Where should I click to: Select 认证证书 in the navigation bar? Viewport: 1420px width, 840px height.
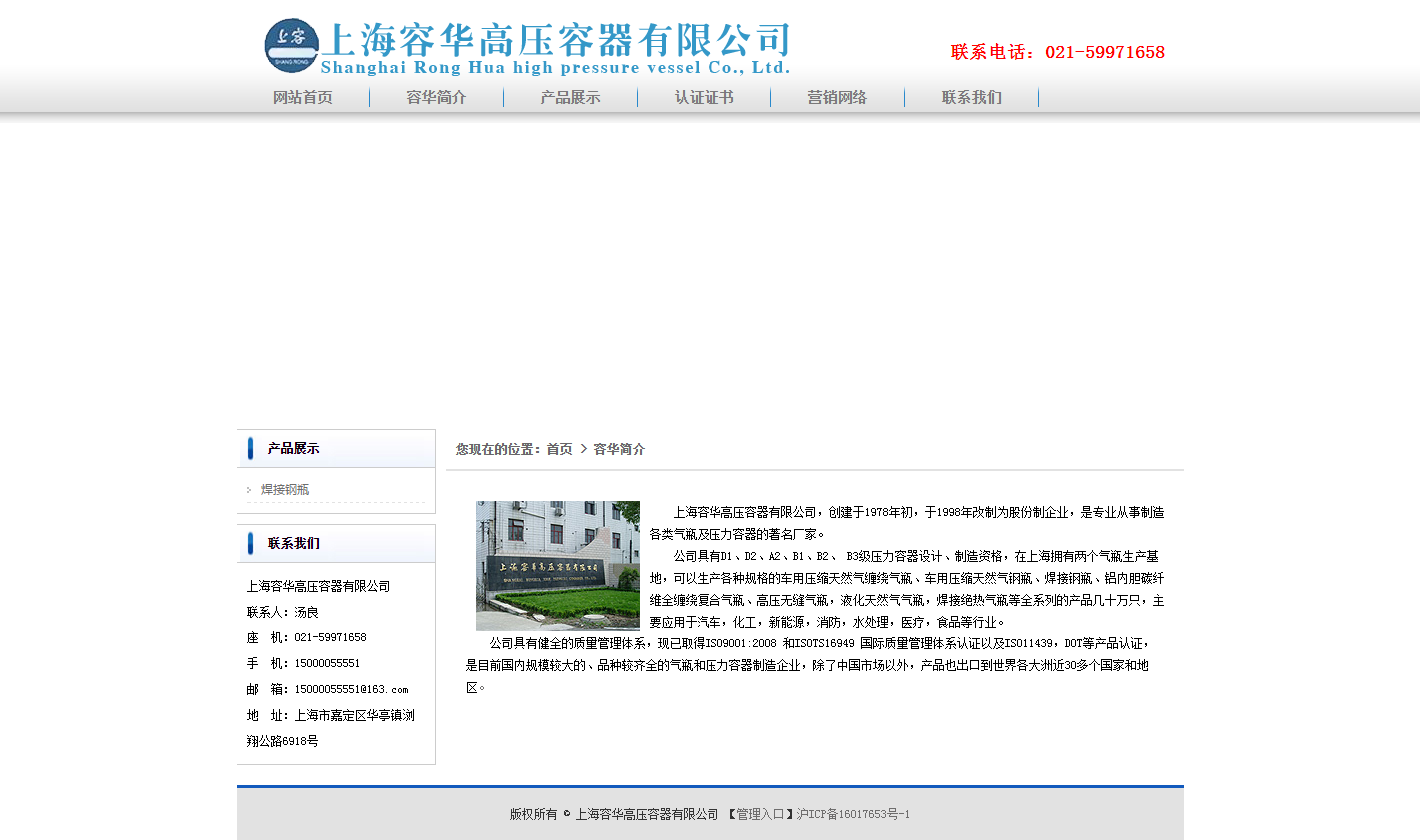pos(704,98)
